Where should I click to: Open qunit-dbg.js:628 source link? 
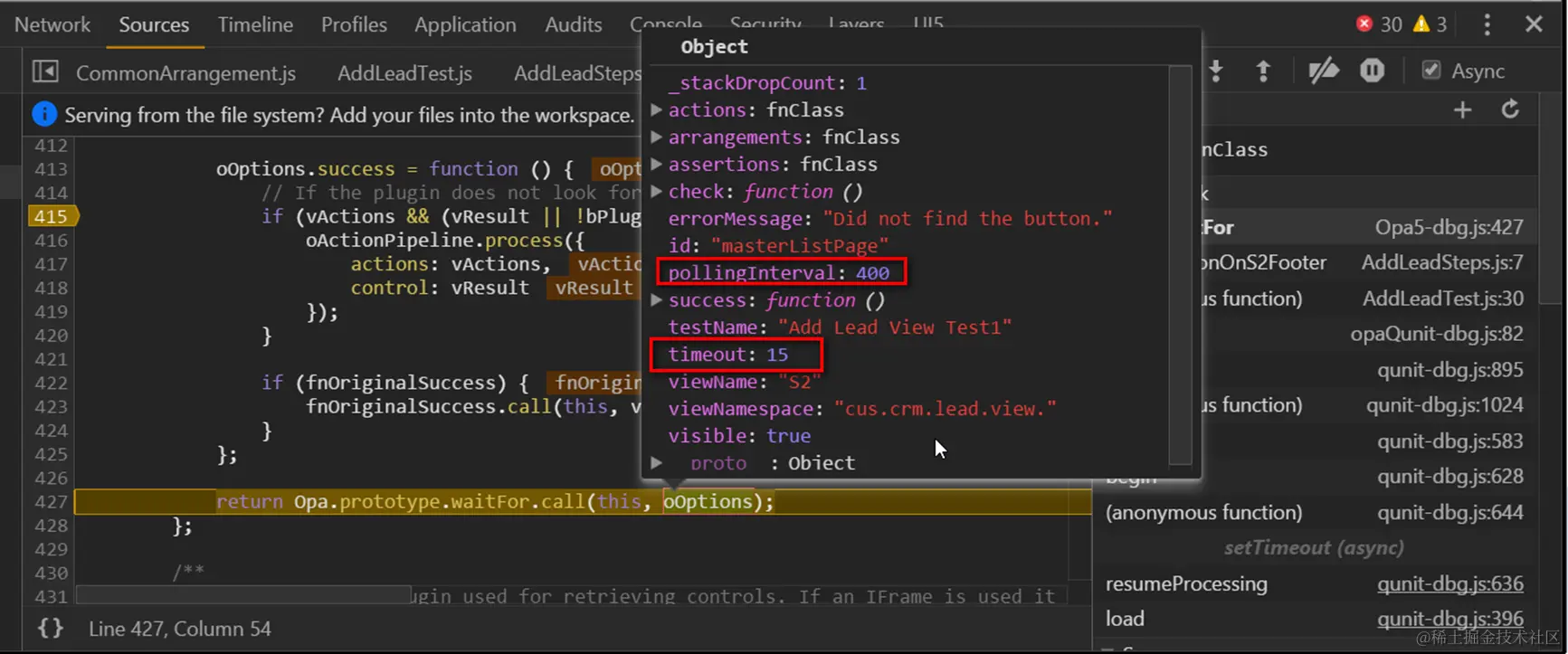tap(1450, 477)
